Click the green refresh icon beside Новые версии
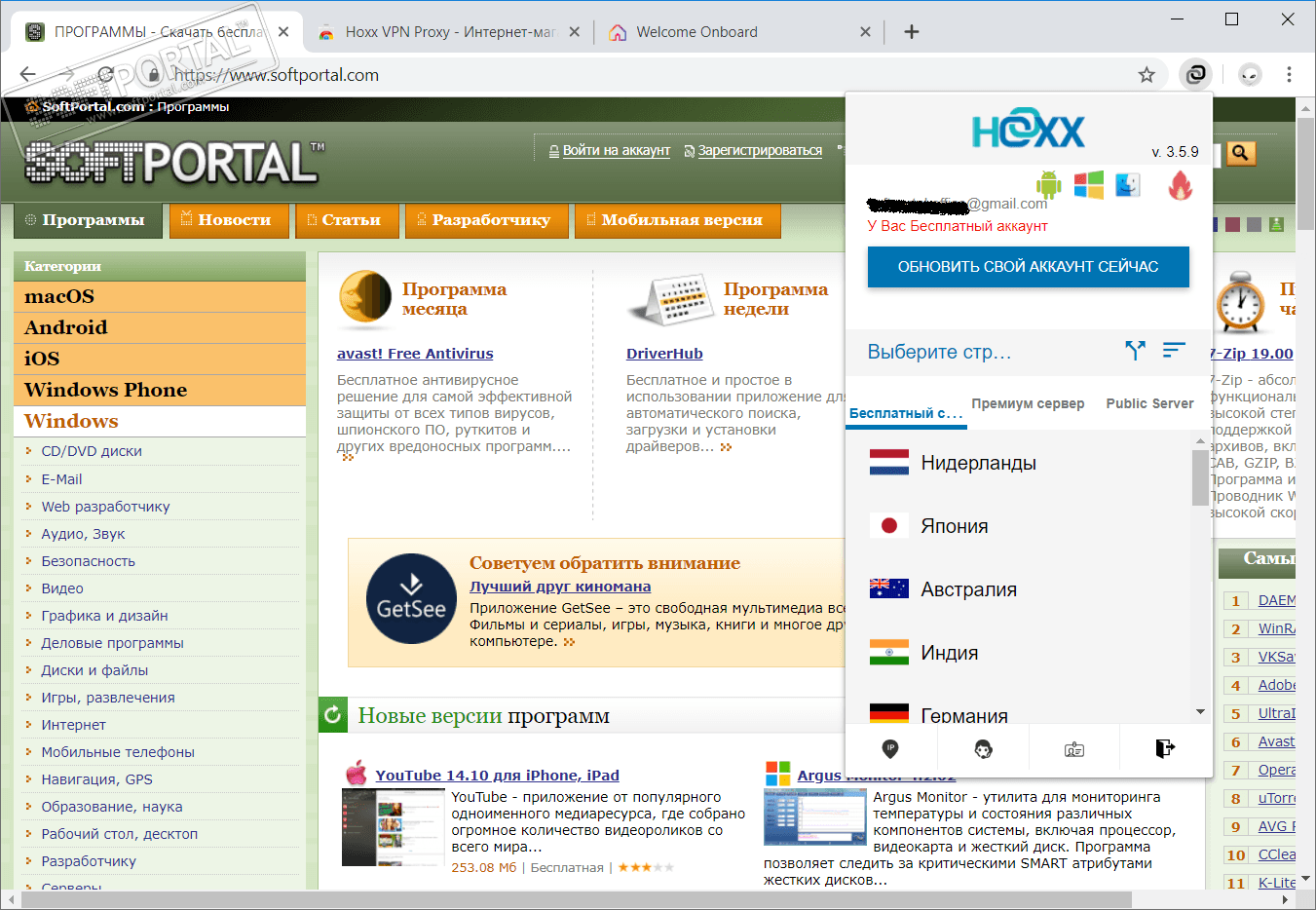Screen dimensions: 1316x910 coord(333,715)
